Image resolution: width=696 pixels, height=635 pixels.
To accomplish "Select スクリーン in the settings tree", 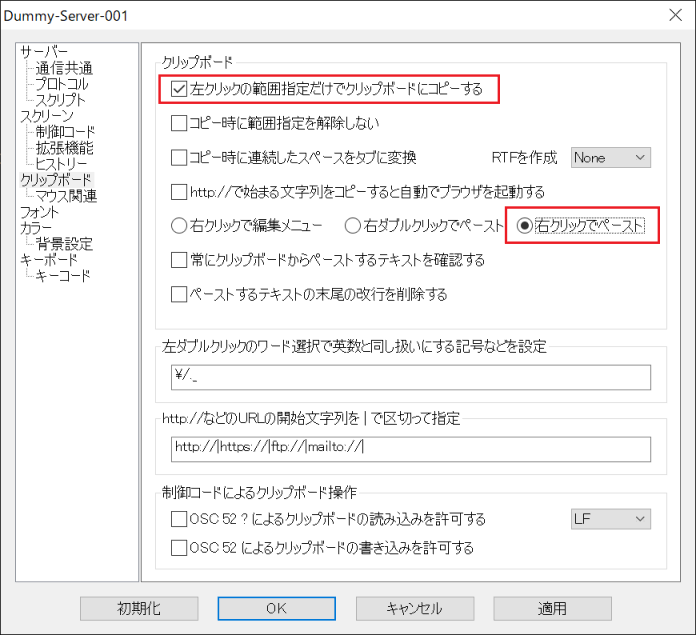I will (x=47, y=116).
